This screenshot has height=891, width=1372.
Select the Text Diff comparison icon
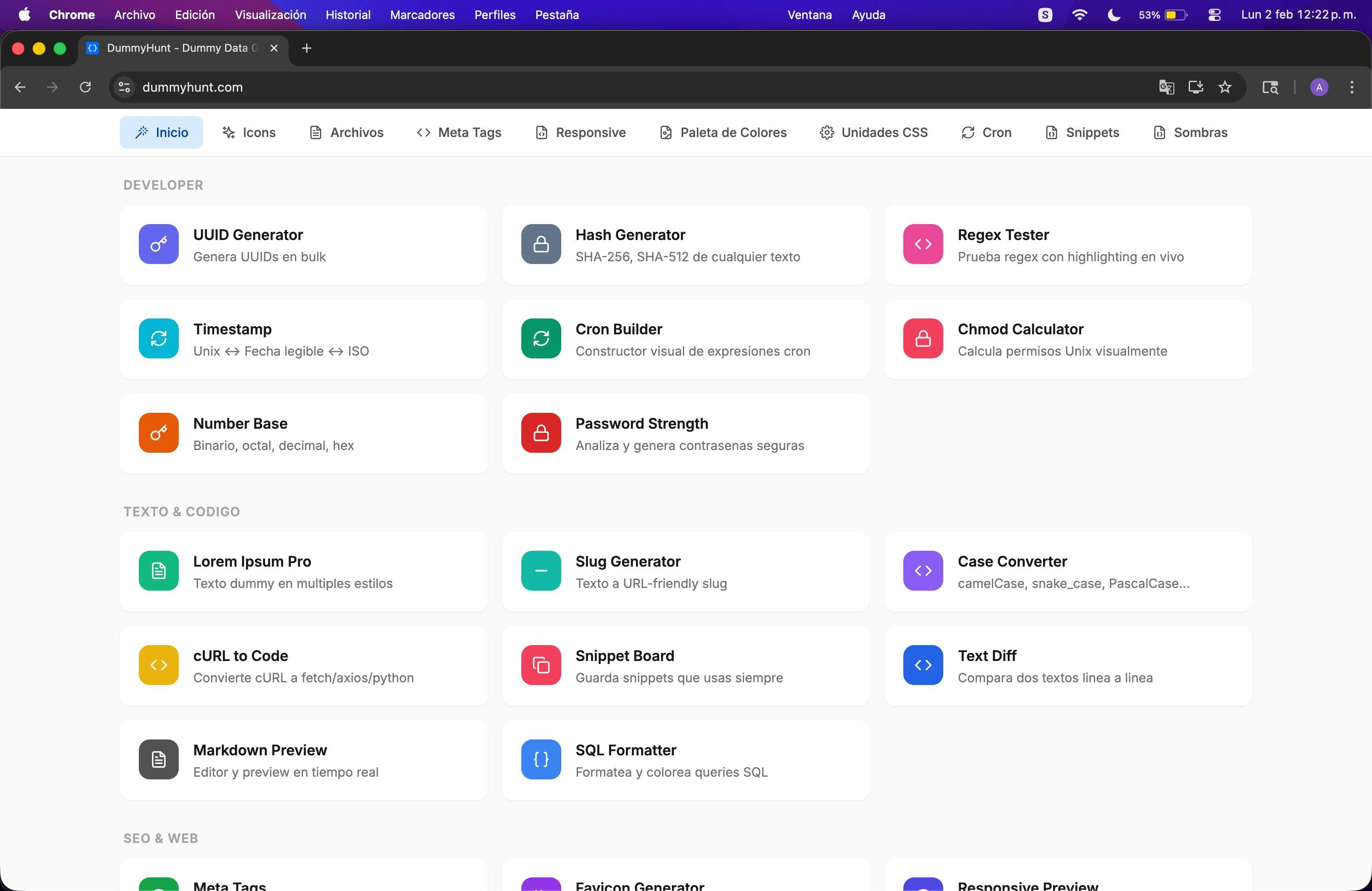(922, 665)
